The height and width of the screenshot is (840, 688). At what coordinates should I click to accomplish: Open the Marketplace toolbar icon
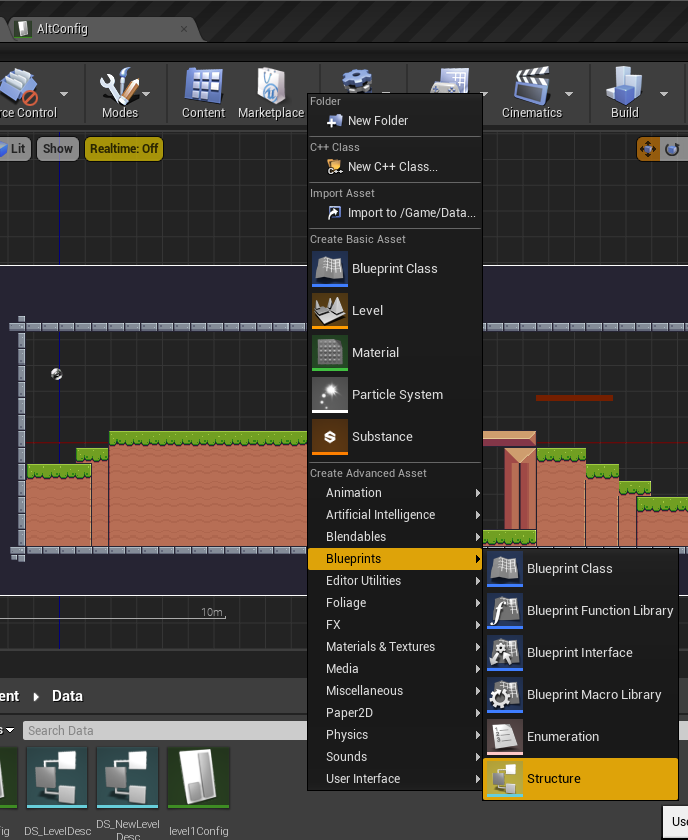coord(271,92)
